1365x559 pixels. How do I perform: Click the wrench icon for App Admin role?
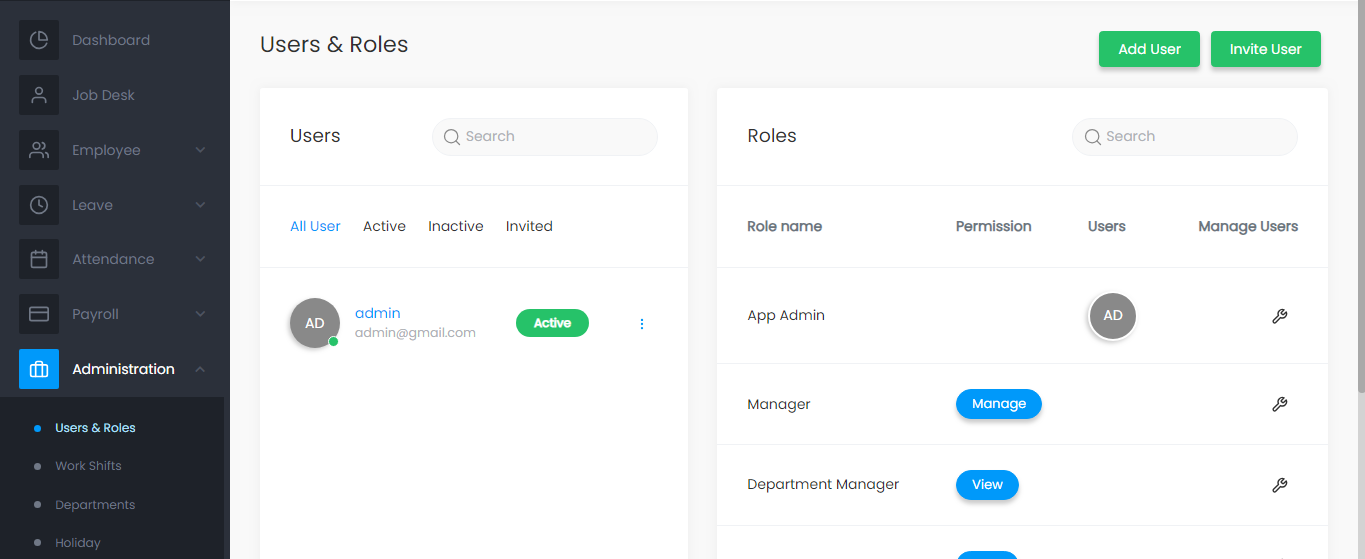tap(1279, 316)
